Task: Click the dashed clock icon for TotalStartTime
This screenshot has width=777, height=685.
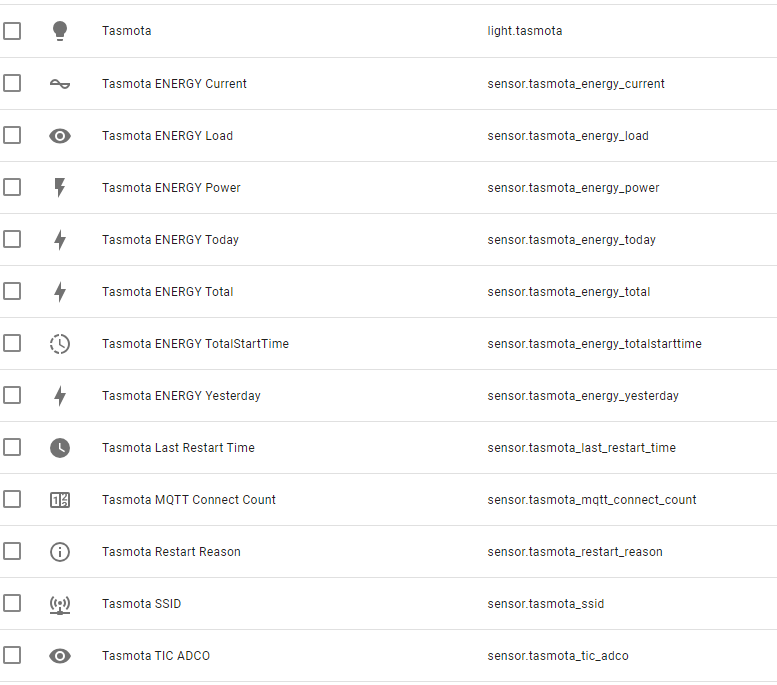Action: click(60, 344)
